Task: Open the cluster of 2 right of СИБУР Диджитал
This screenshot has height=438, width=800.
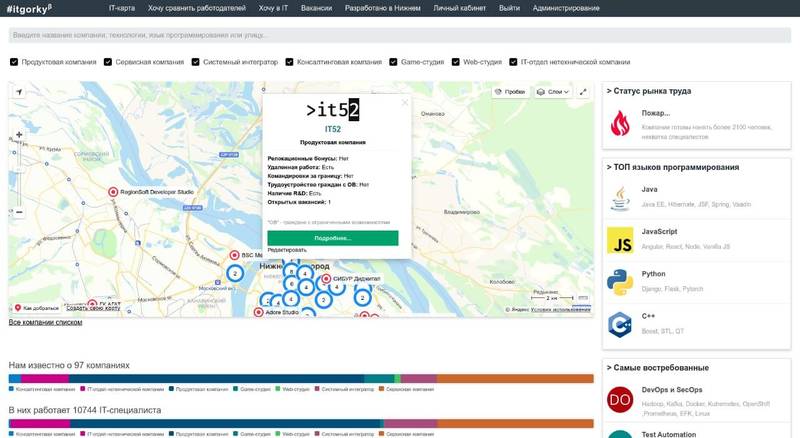Action: [362, 298]
